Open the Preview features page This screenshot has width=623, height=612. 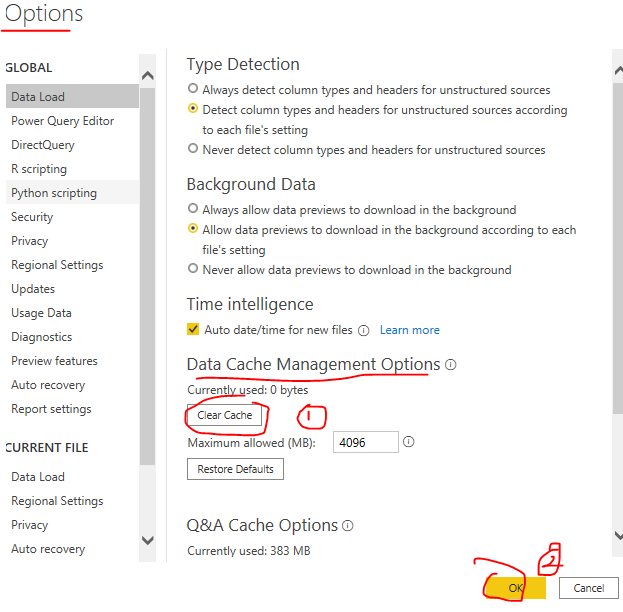(x=72, y=360)
